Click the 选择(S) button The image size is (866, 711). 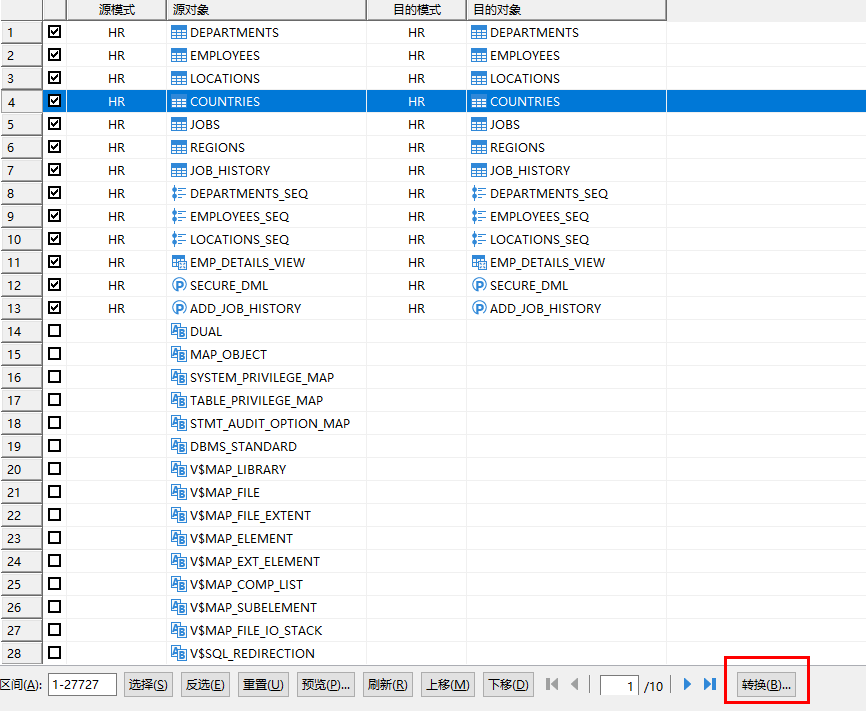tap(148, 684)
